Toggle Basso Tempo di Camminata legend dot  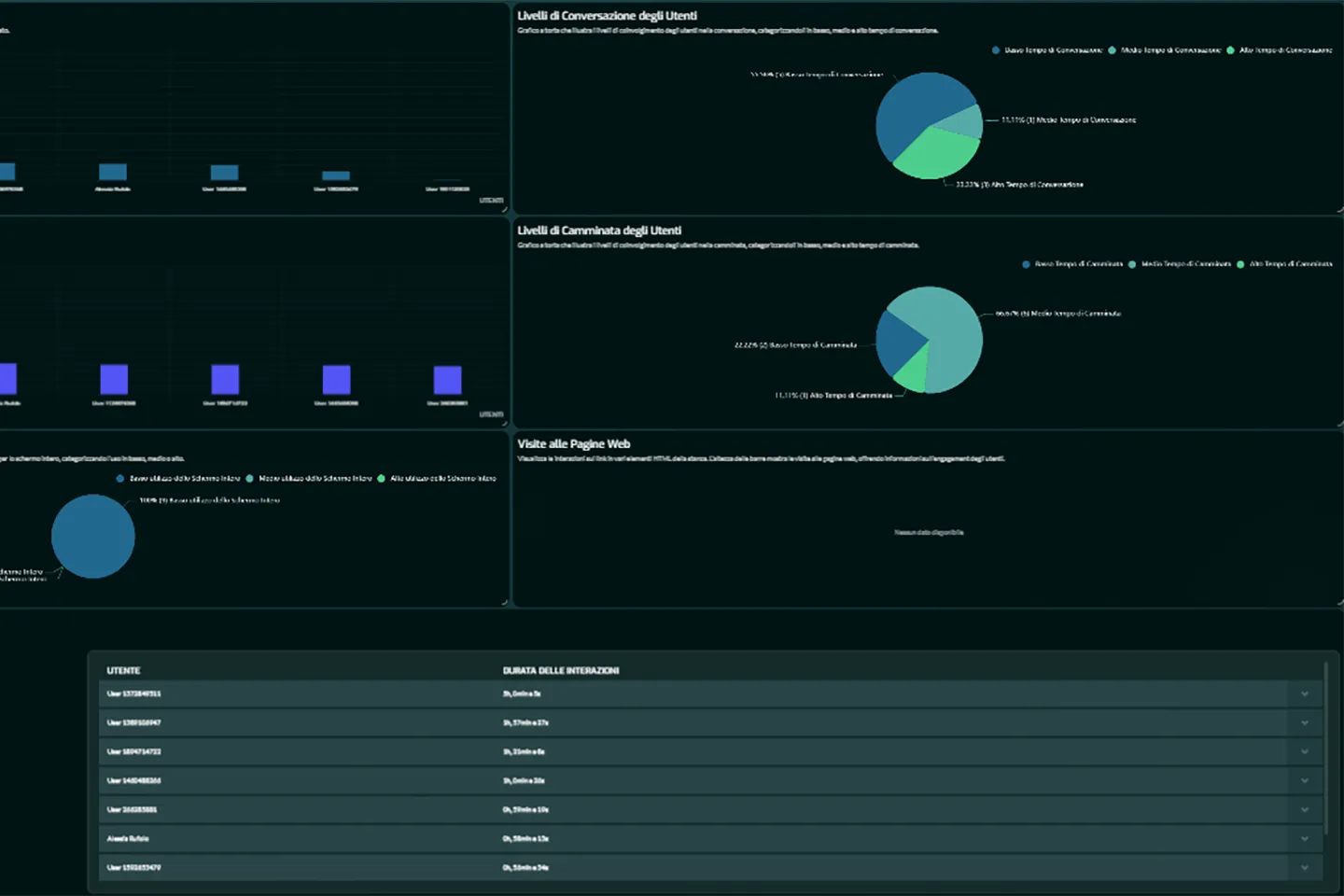pyautogui.click(x=1027, y=264)
